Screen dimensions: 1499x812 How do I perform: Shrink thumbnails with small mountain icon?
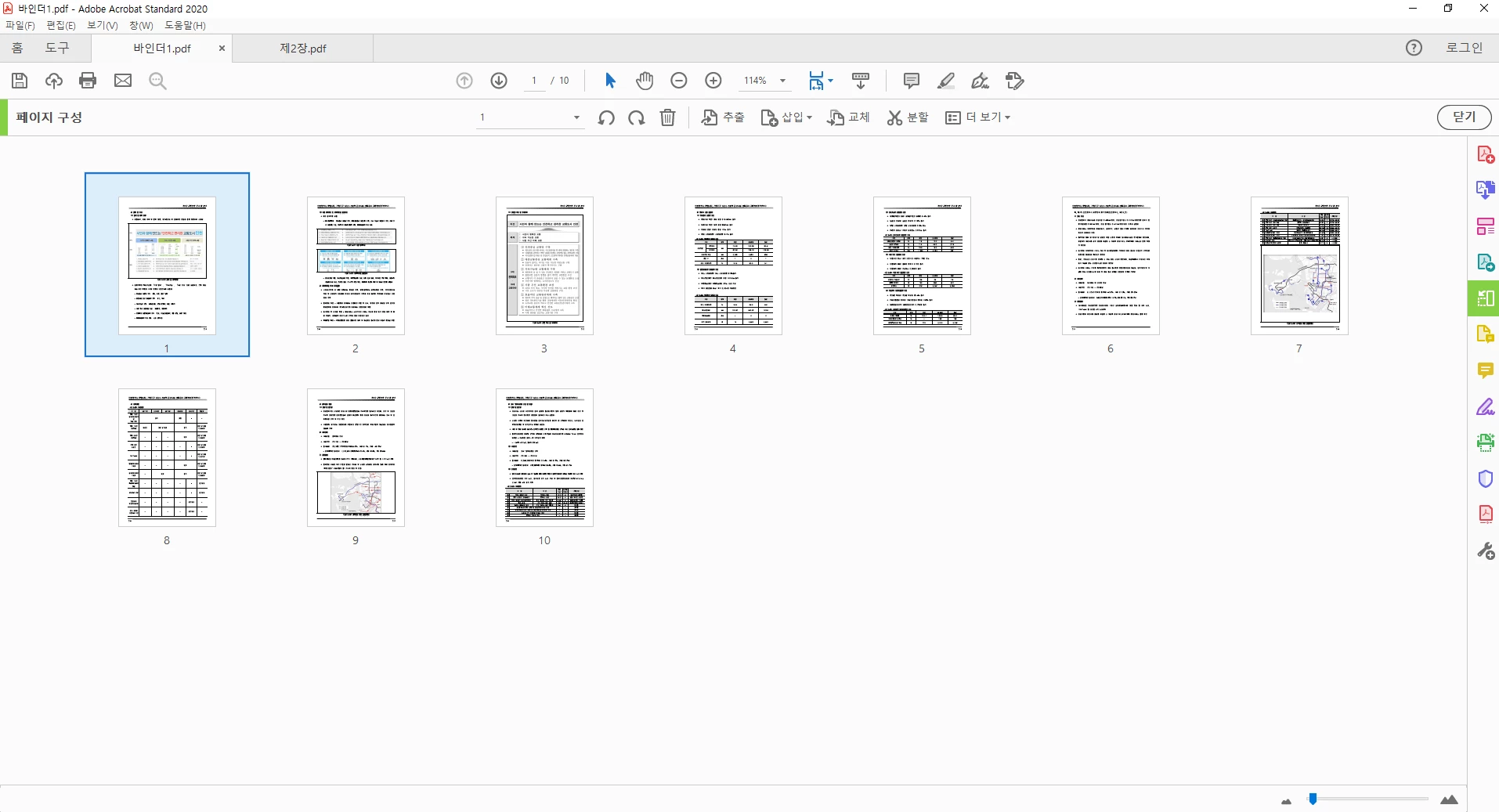(1286, 801)
